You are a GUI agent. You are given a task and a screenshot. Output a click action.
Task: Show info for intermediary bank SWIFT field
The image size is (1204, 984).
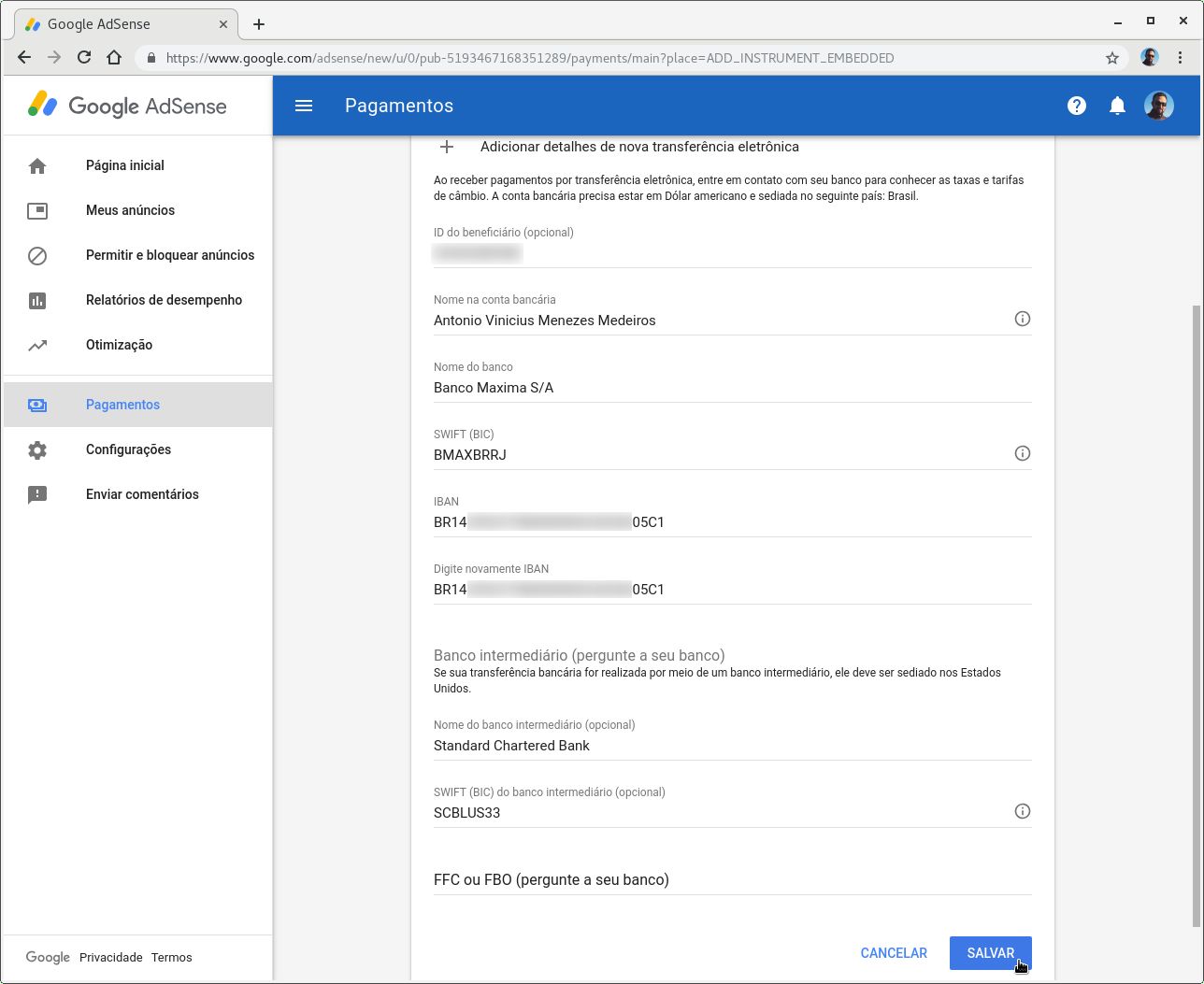pos(1023,811)
